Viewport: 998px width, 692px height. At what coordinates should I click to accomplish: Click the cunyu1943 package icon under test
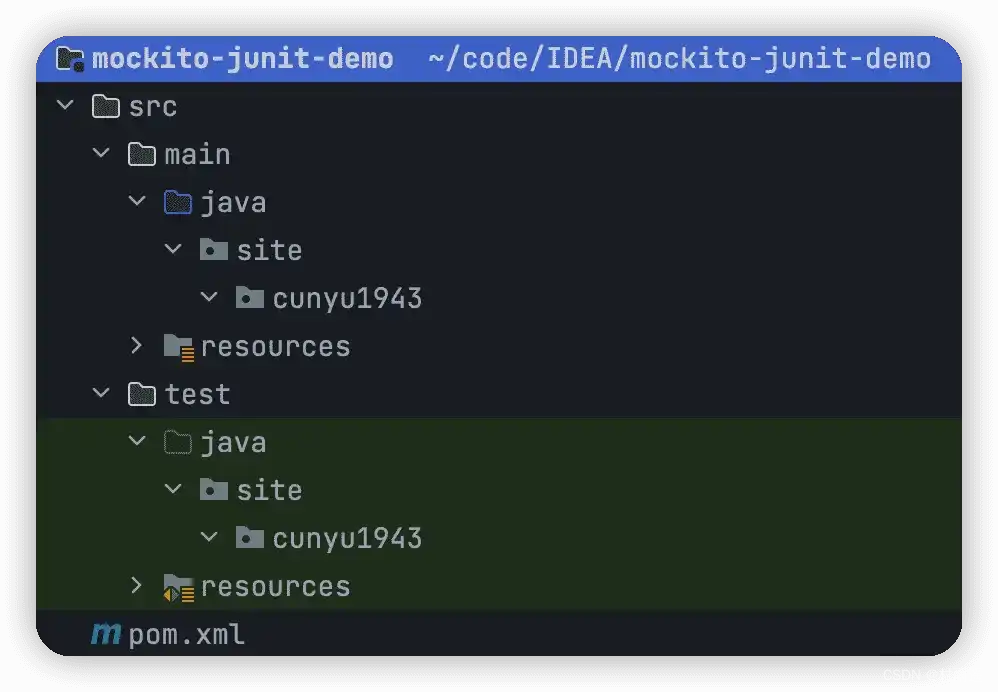pyautogui.click(x=249, y=538)
